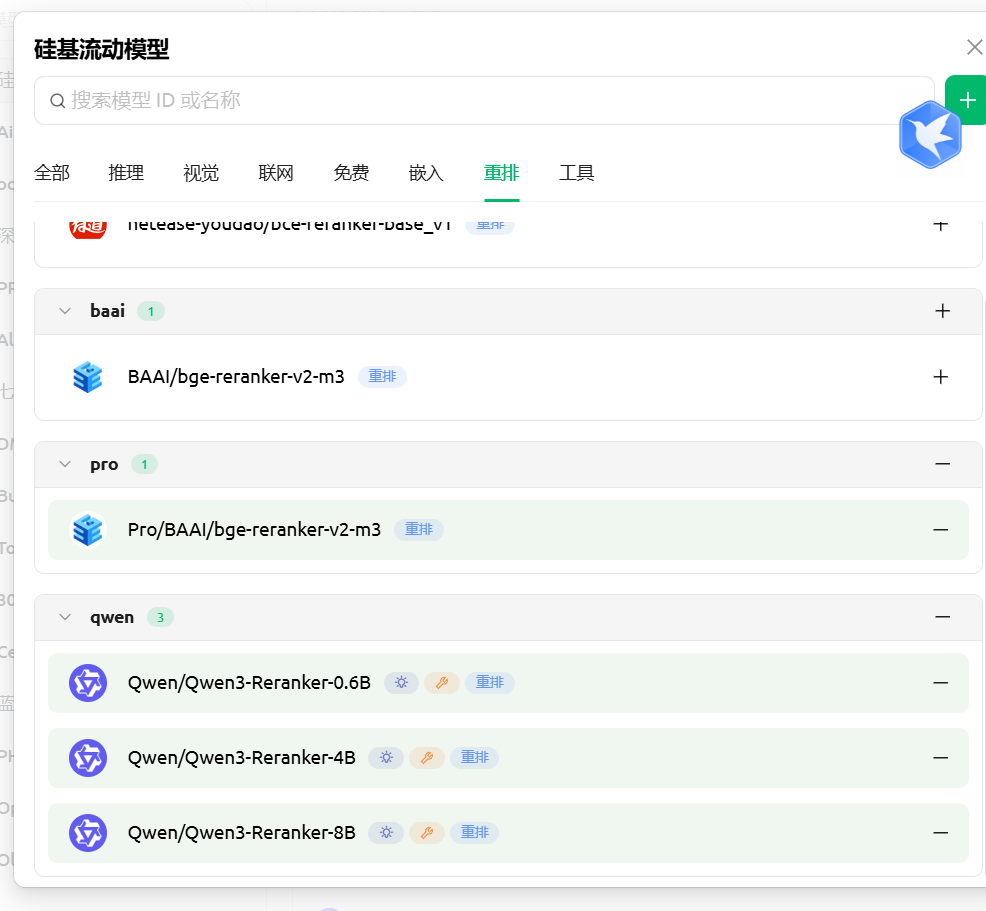Add all models in baai group

[x=942, y=311]
